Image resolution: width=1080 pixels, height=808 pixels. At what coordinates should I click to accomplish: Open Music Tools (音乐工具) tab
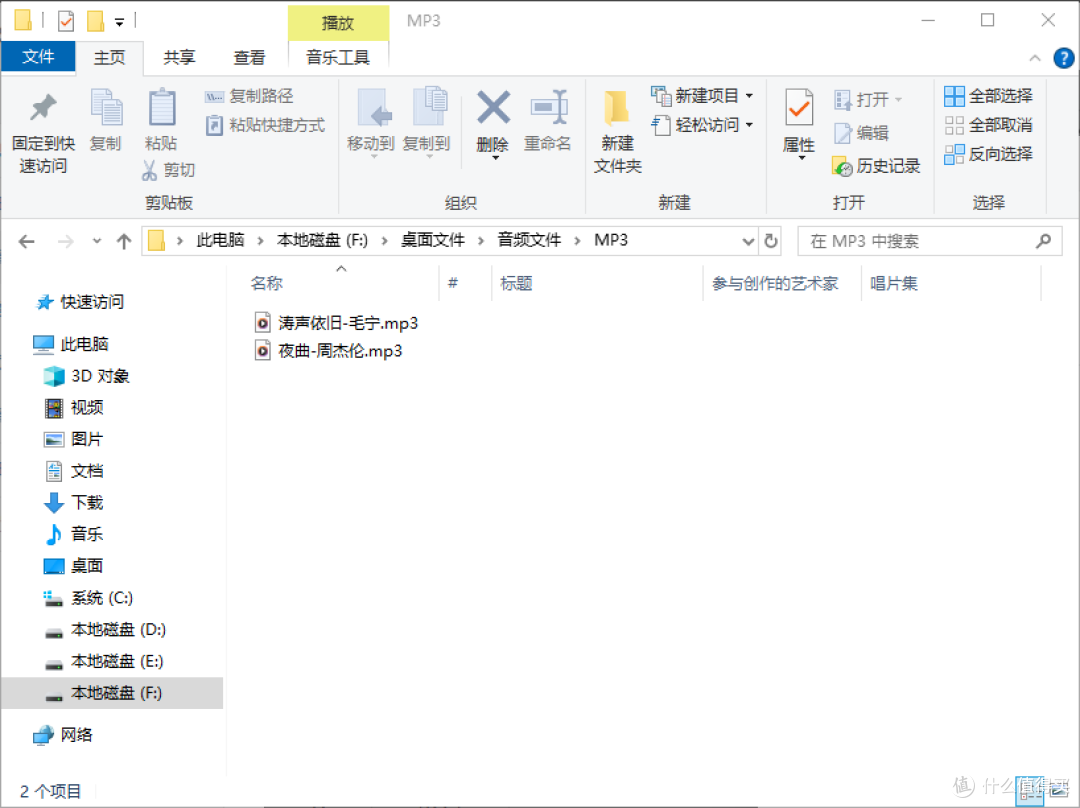tap(338, 57)
